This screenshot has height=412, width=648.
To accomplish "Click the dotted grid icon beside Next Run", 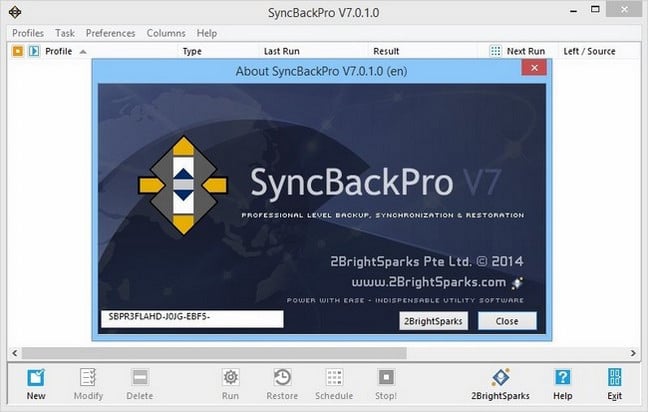I will tap(495, 51).
